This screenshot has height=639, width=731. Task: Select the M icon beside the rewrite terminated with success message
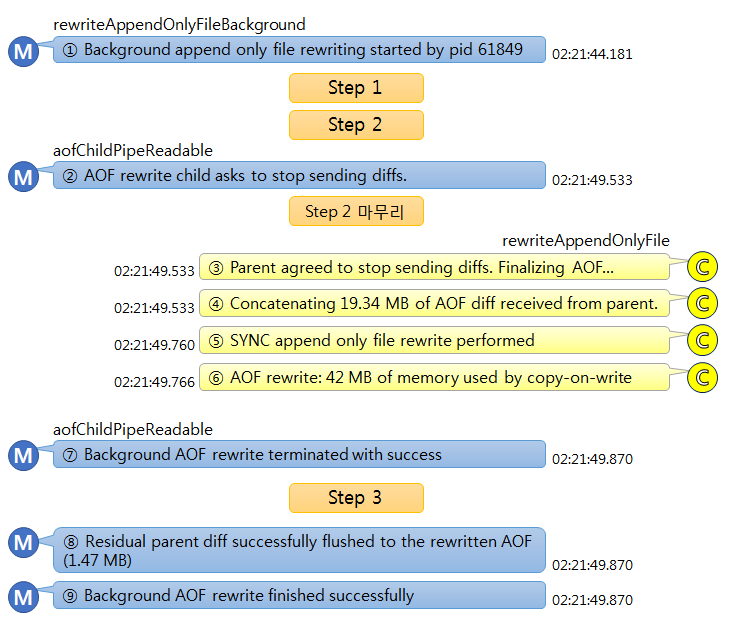pos(22,457)
